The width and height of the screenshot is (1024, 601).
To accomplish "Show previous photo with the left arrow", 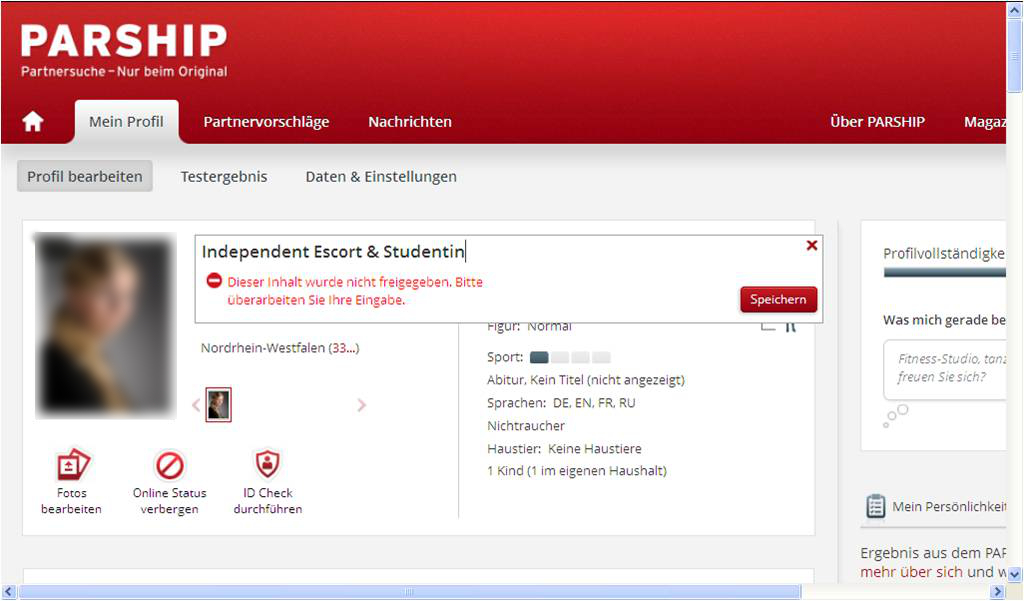I will tap(196, 405).
